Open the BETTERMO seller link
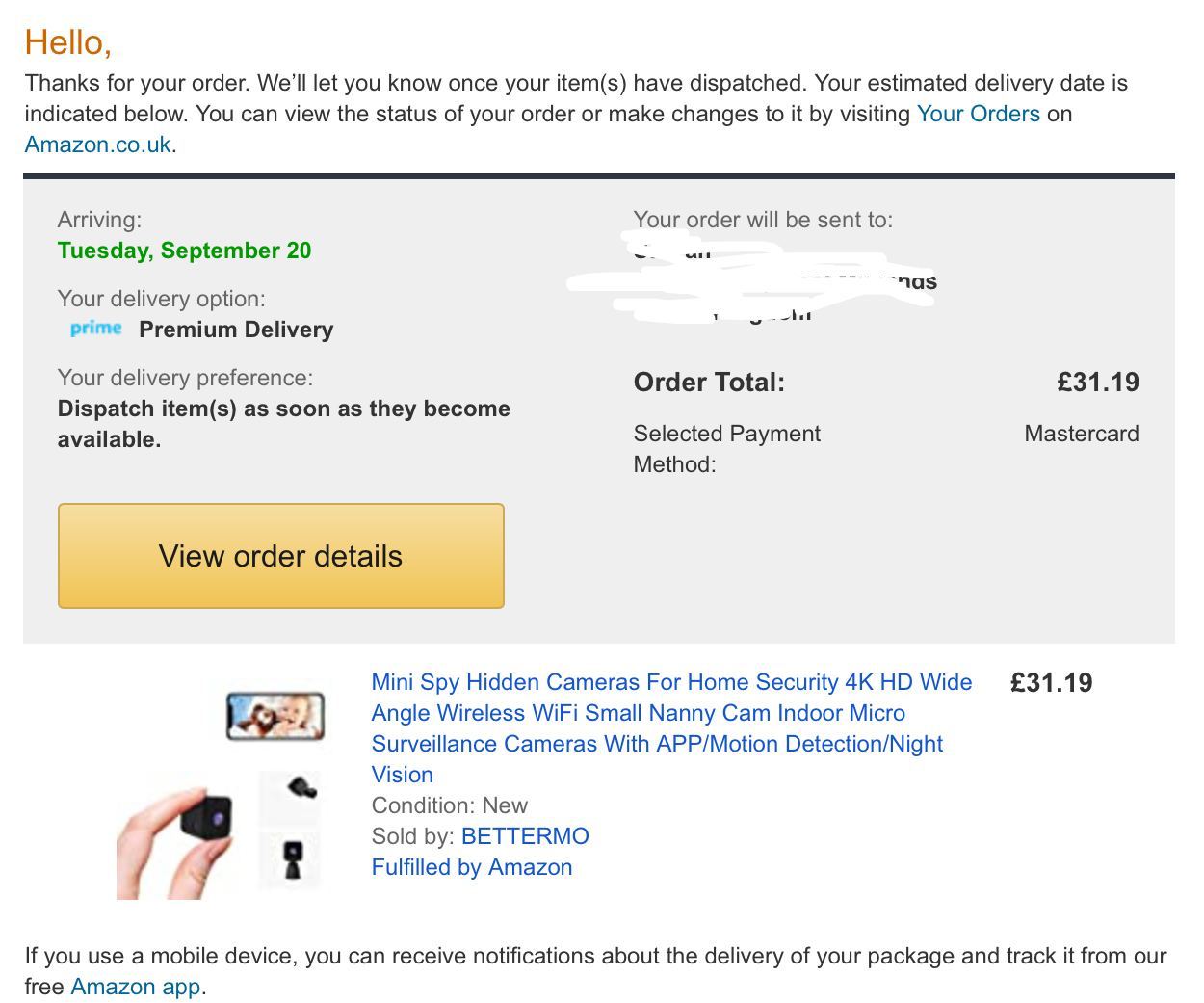The height and width of the screenshot is (1003, 1204). click(525, 836)
